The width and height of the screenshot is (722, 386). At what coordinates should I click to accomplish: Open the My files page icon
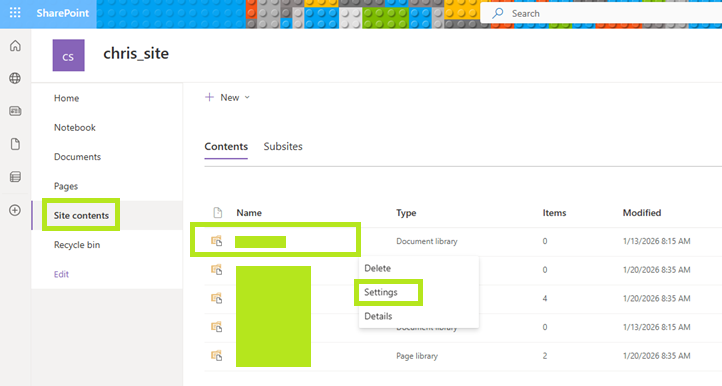(x=15, y=144)
